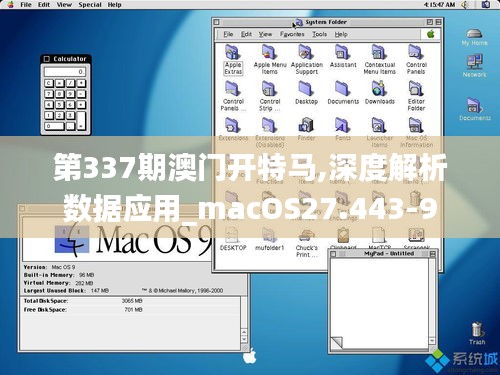
Task: Click the 0 key on the Calculator
Action: click(x=54, y=126)
